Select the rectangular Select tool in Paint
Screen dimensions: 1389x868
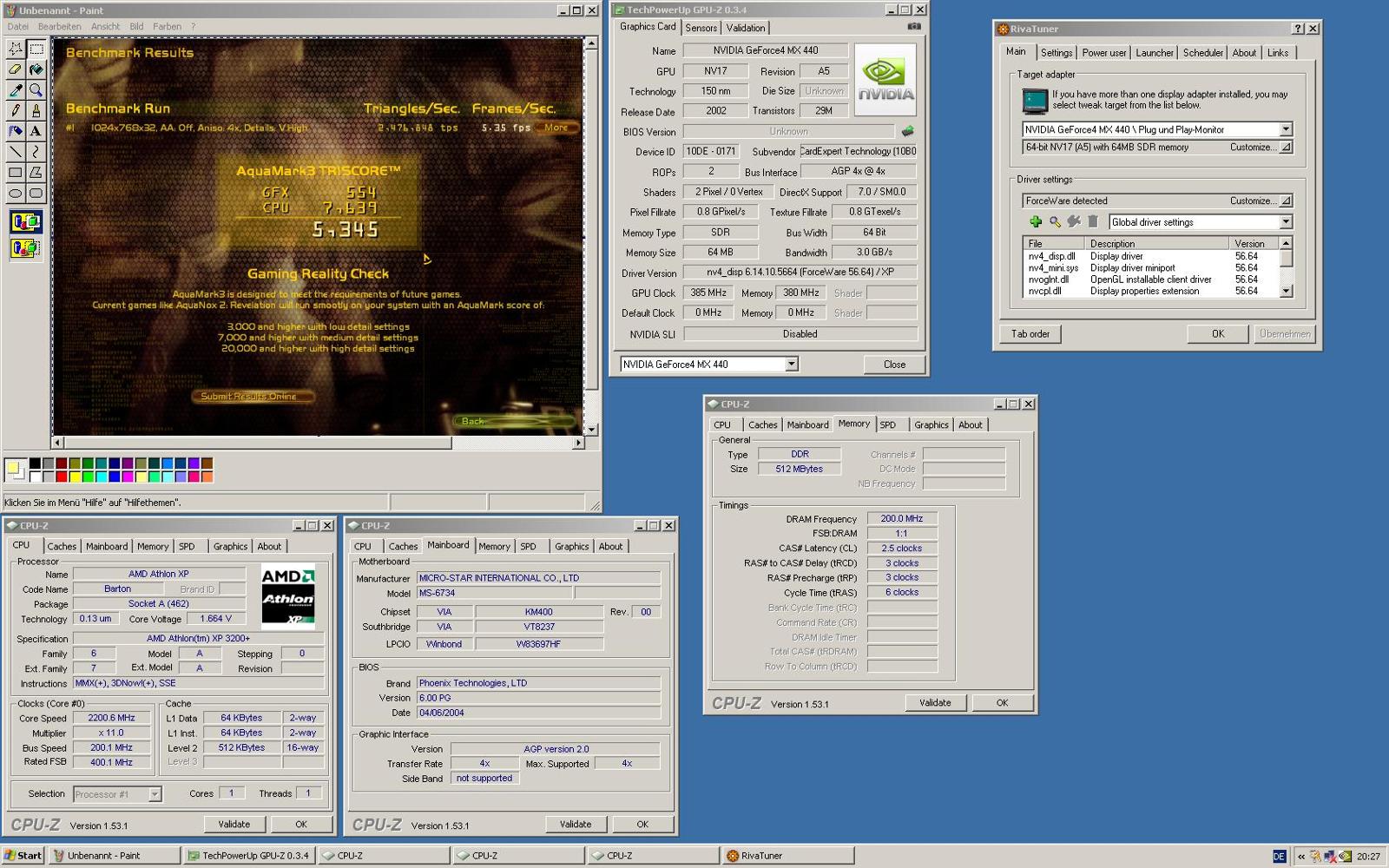click(36, 48)
